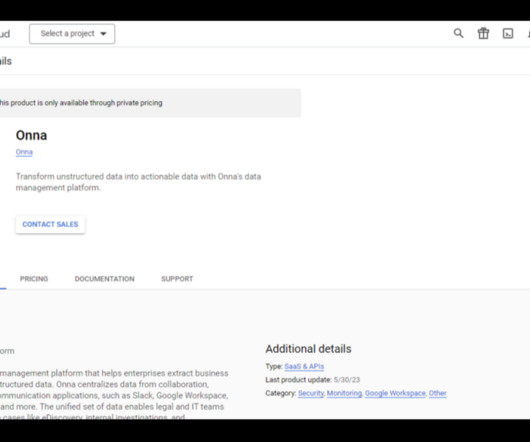Open the Other category link
Viewport: 530px width, 442px height.
pos(438,393)
